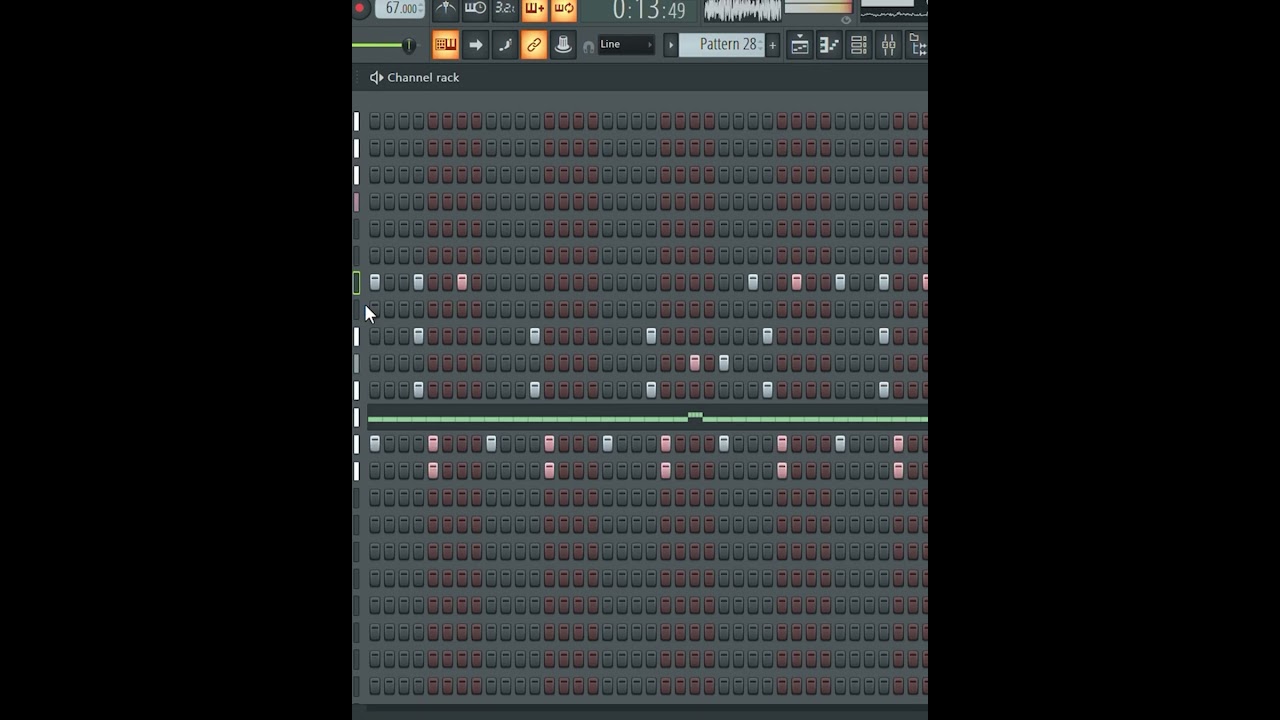Toggle typing keyboard to piano icon
The height and width of the screenshot is (720, 1280).
(446, 45)
